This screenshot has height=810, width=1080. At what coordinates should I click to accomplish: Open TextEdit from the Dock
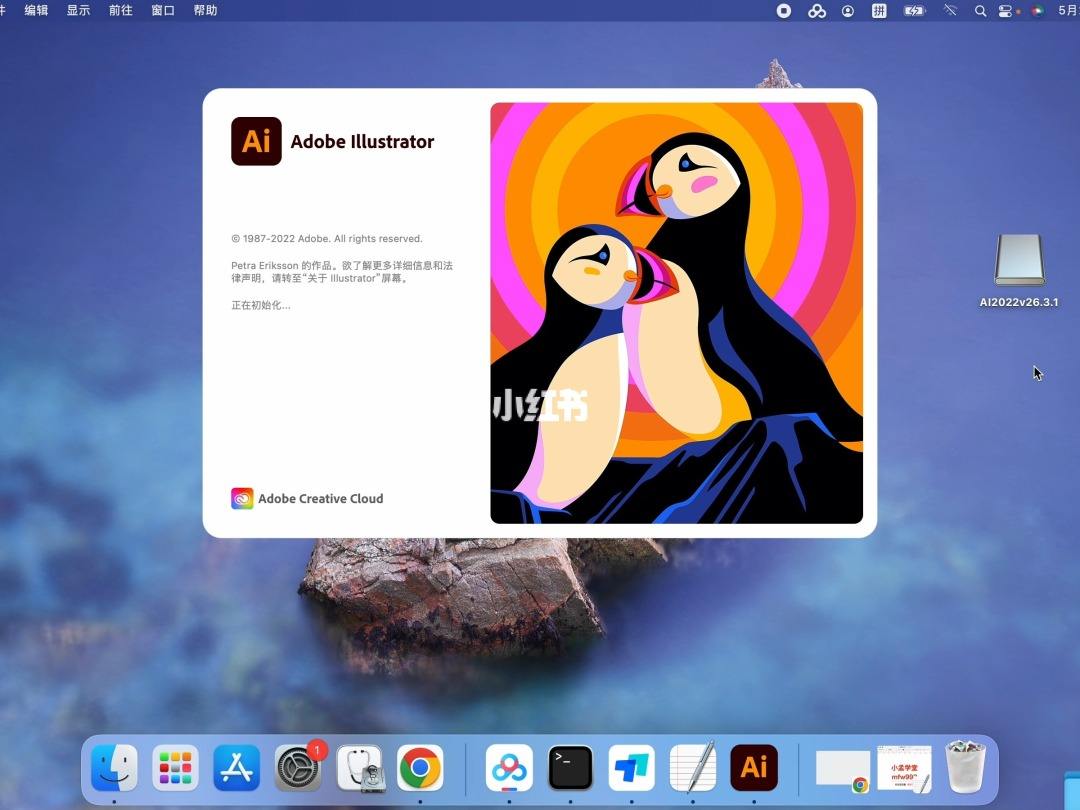[693, 767]
